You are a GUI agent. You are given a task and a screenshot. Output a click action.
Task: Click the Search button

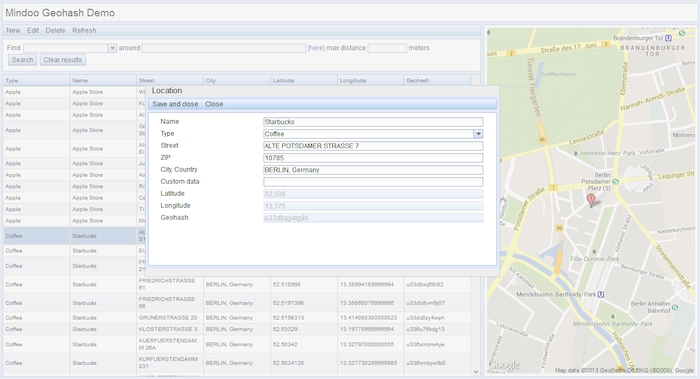[x=22, y=60]
